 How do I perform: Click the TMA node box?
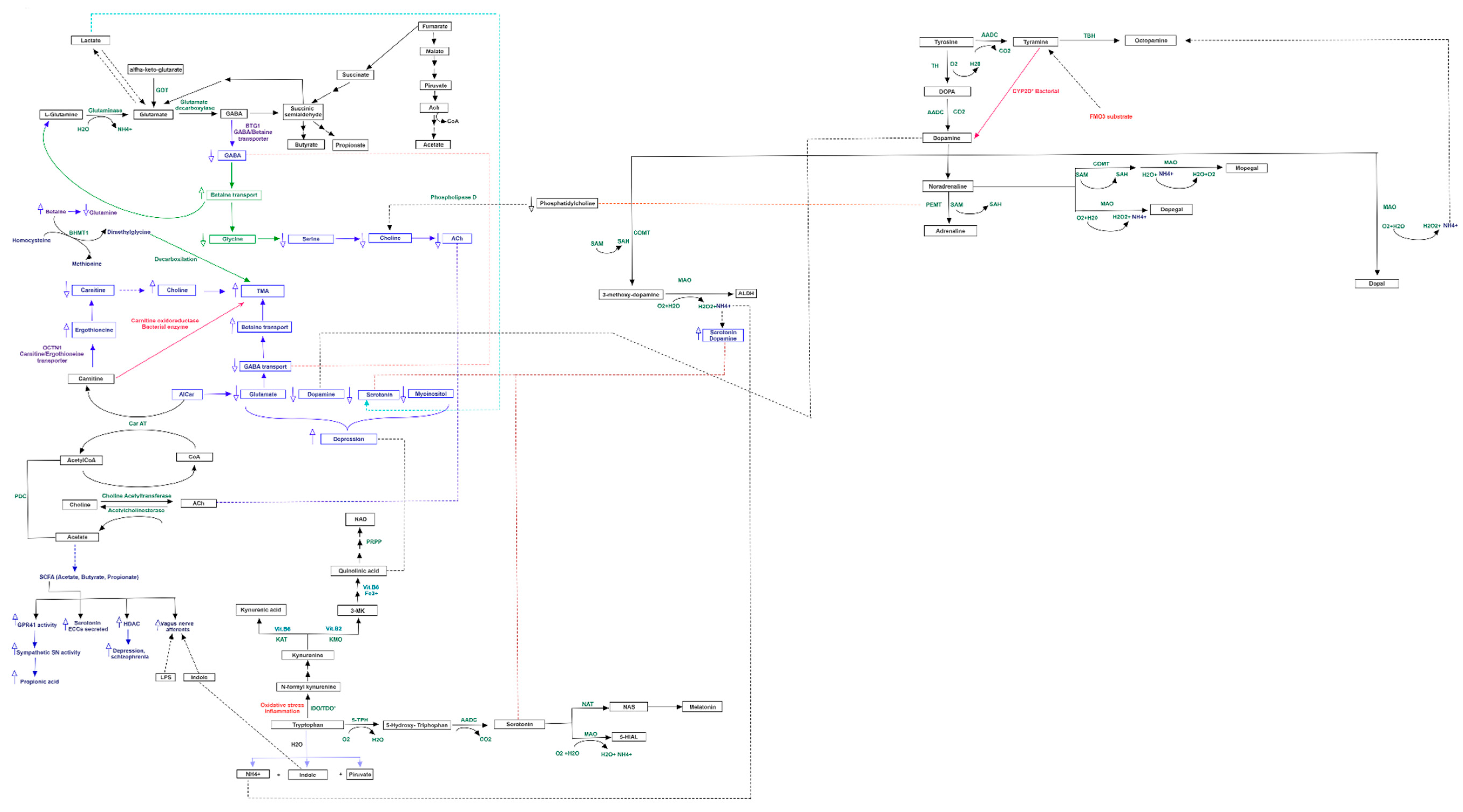(x=262, y=291)
